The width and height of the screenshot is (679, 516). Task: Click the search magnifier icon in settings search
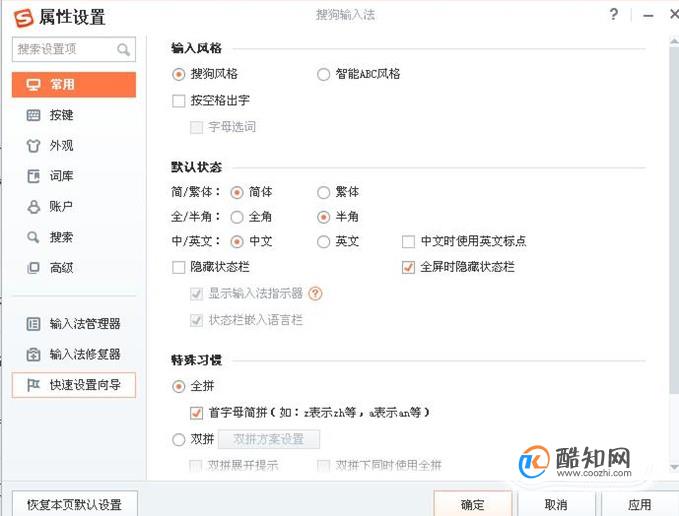[x=123, y=50]
